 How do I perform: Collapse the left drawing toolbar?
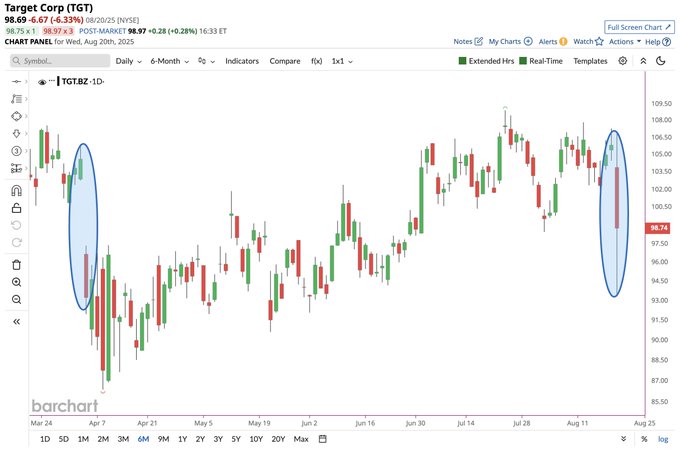(x=16, y=321)
